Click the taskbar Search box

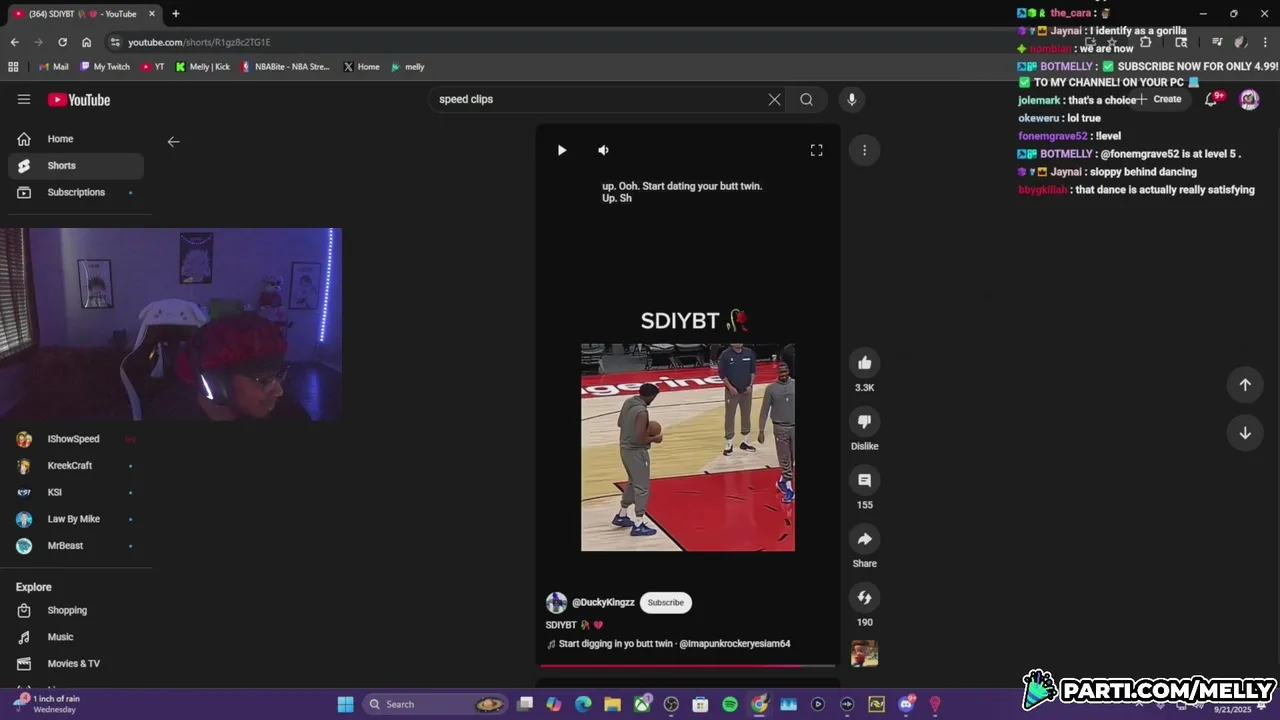tap(435, 704)
